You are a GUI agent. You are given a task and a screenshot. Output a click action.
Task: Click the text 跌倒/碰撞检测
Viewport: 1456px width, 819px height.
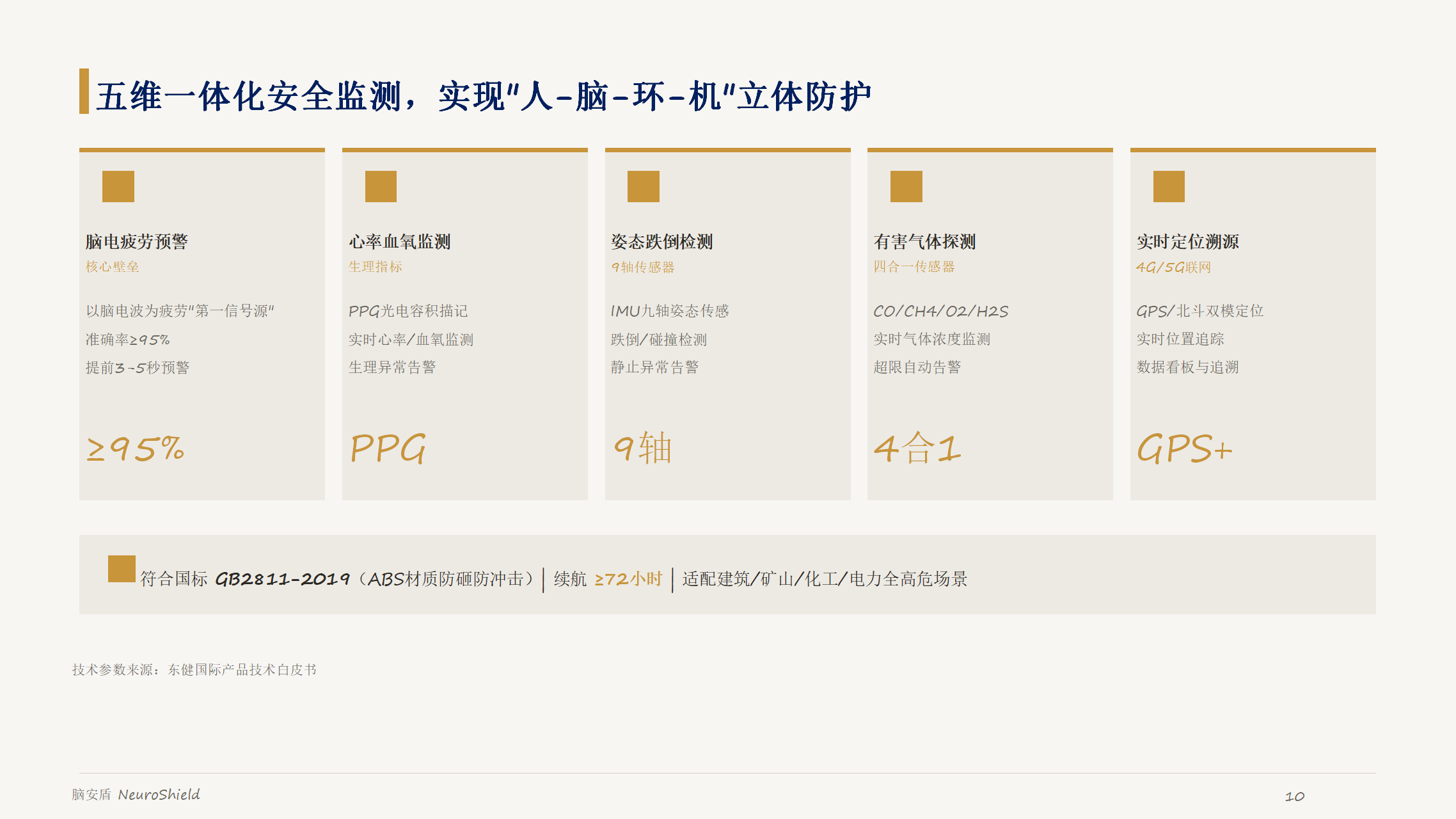tap(659, 339)
